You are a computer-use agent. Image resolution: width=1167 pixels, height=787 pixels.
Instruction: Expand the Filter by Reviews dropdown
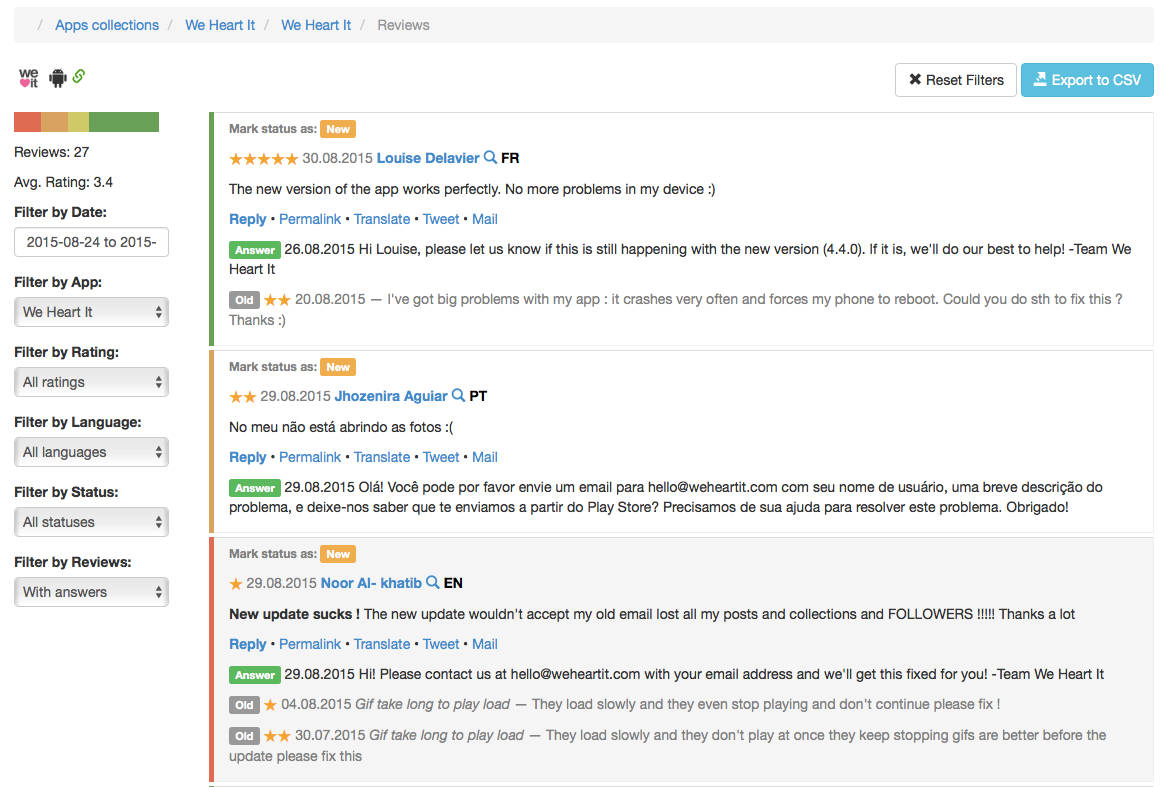[x=92, y=592]
